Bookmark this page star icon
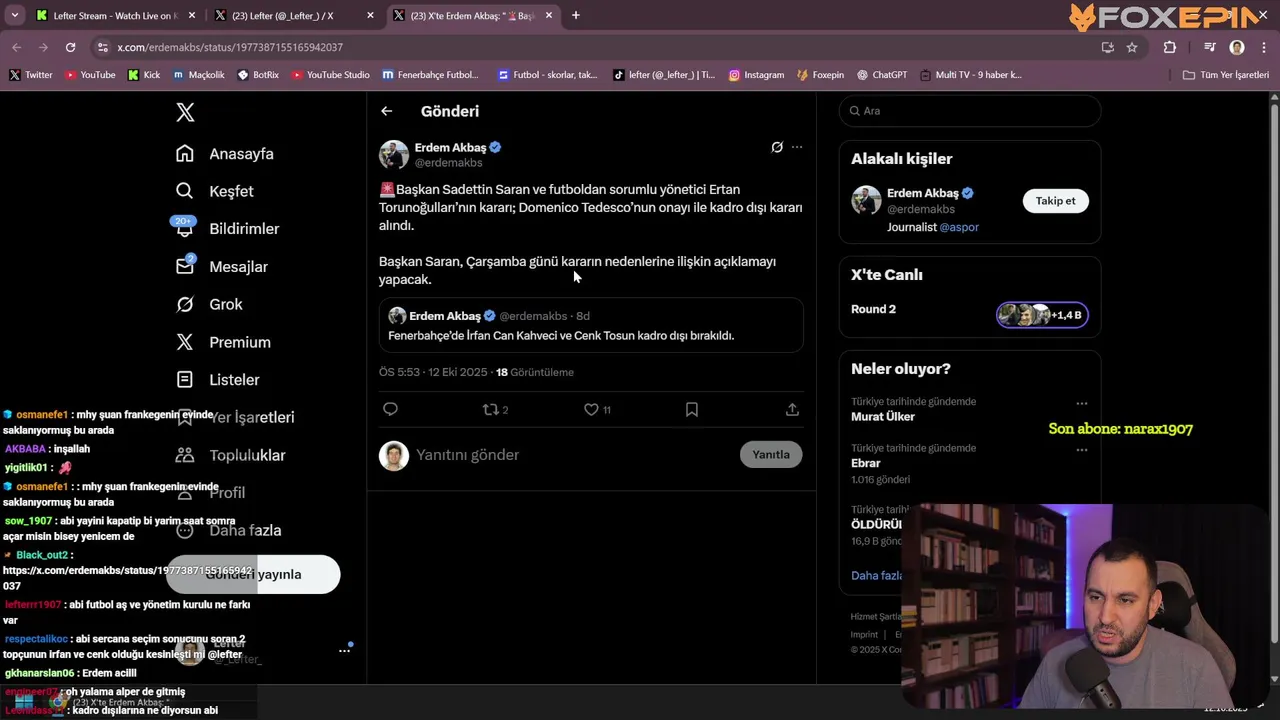 (1132, 47)
